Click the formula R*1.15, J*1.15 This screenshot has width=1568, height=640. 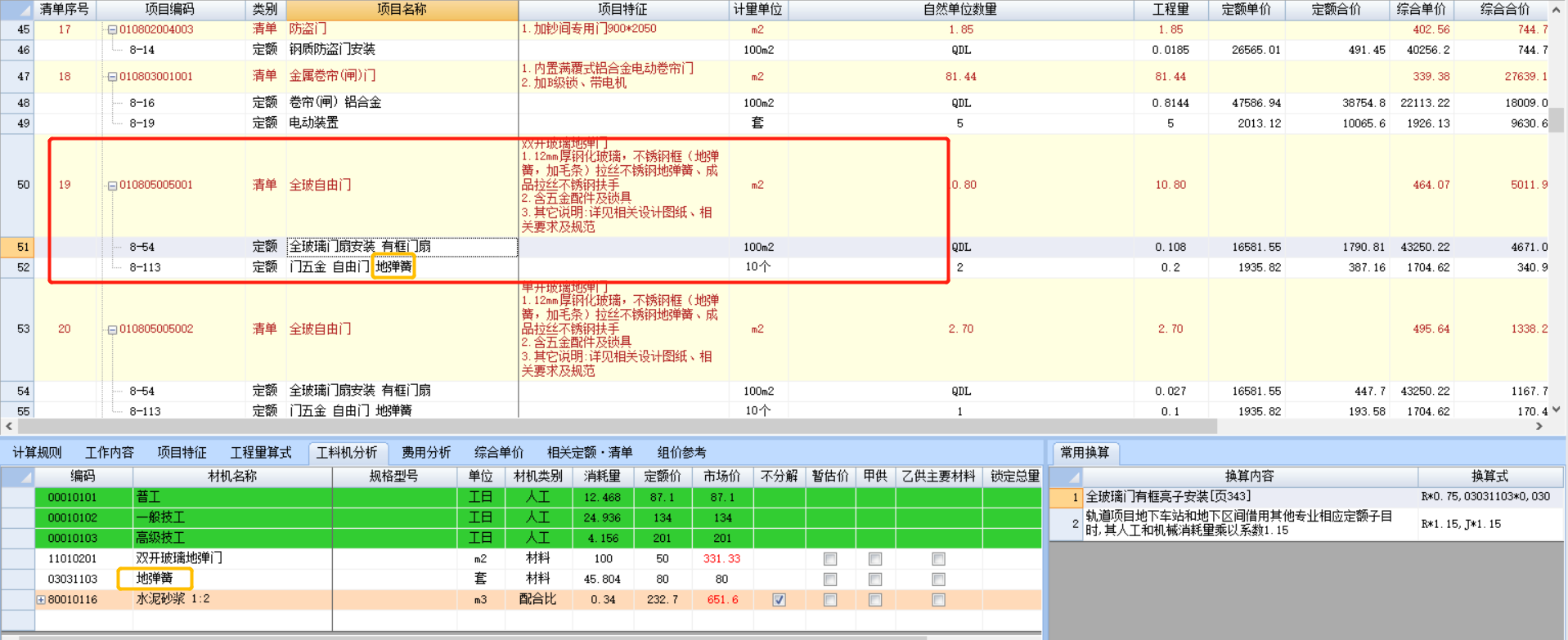coord(1461,524)
